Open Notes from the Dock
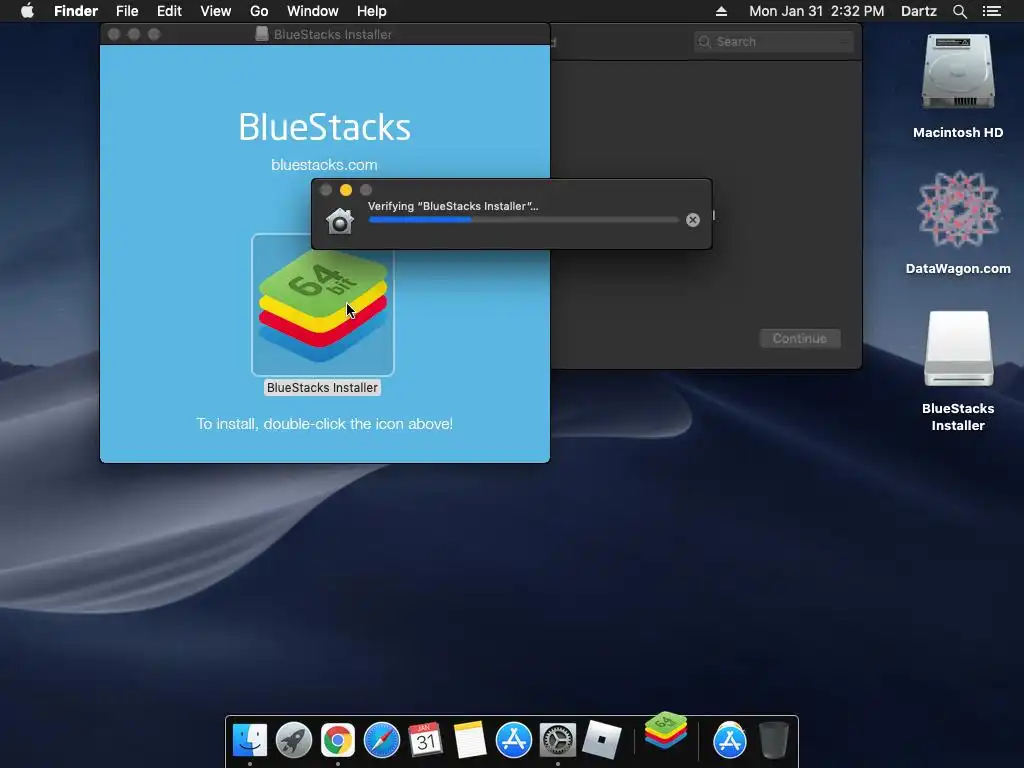Viewport: 1024px width, 768px height. point(470,741)
